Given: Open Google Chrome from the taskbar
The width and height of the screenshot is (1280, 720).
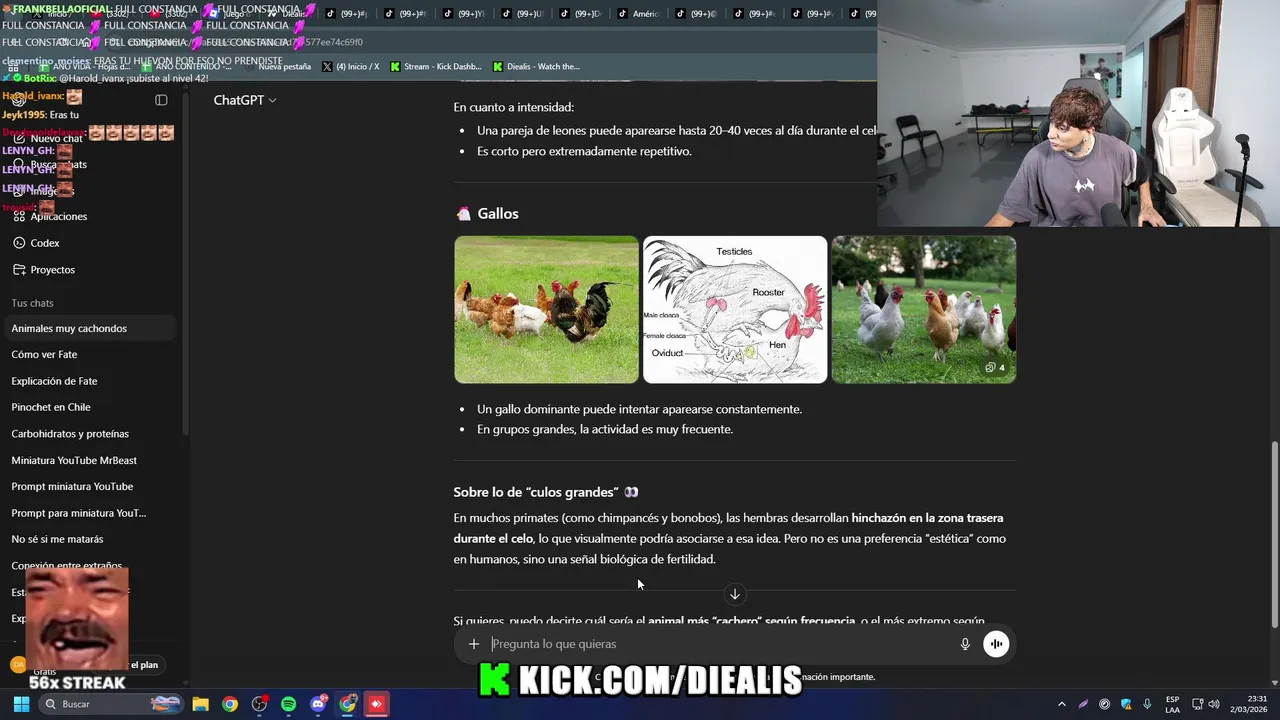Looking at the screenshot, I should coord(230,704).
